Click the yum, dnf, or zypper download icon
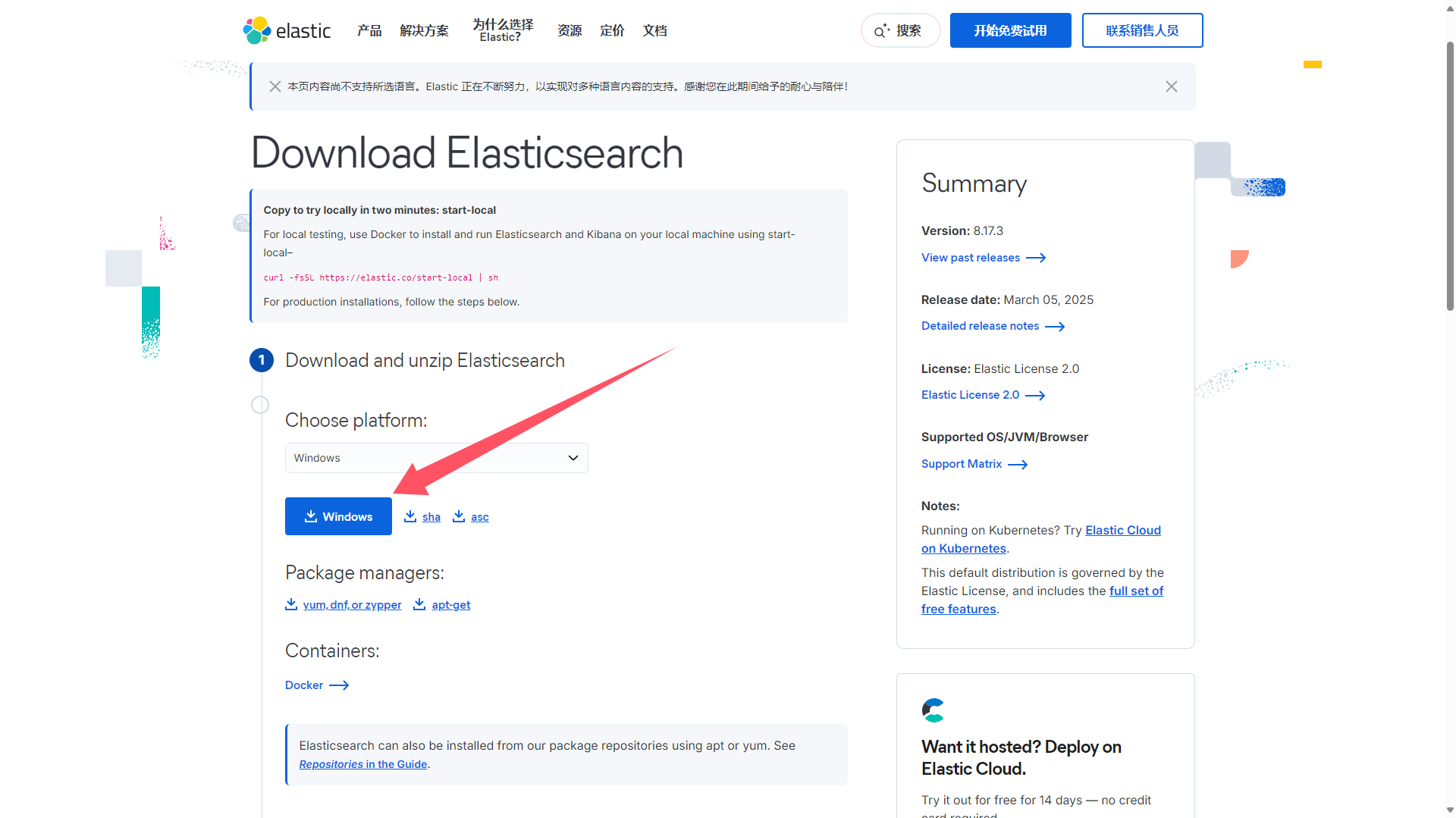The image size is (1456, 818). coord(291,604)
